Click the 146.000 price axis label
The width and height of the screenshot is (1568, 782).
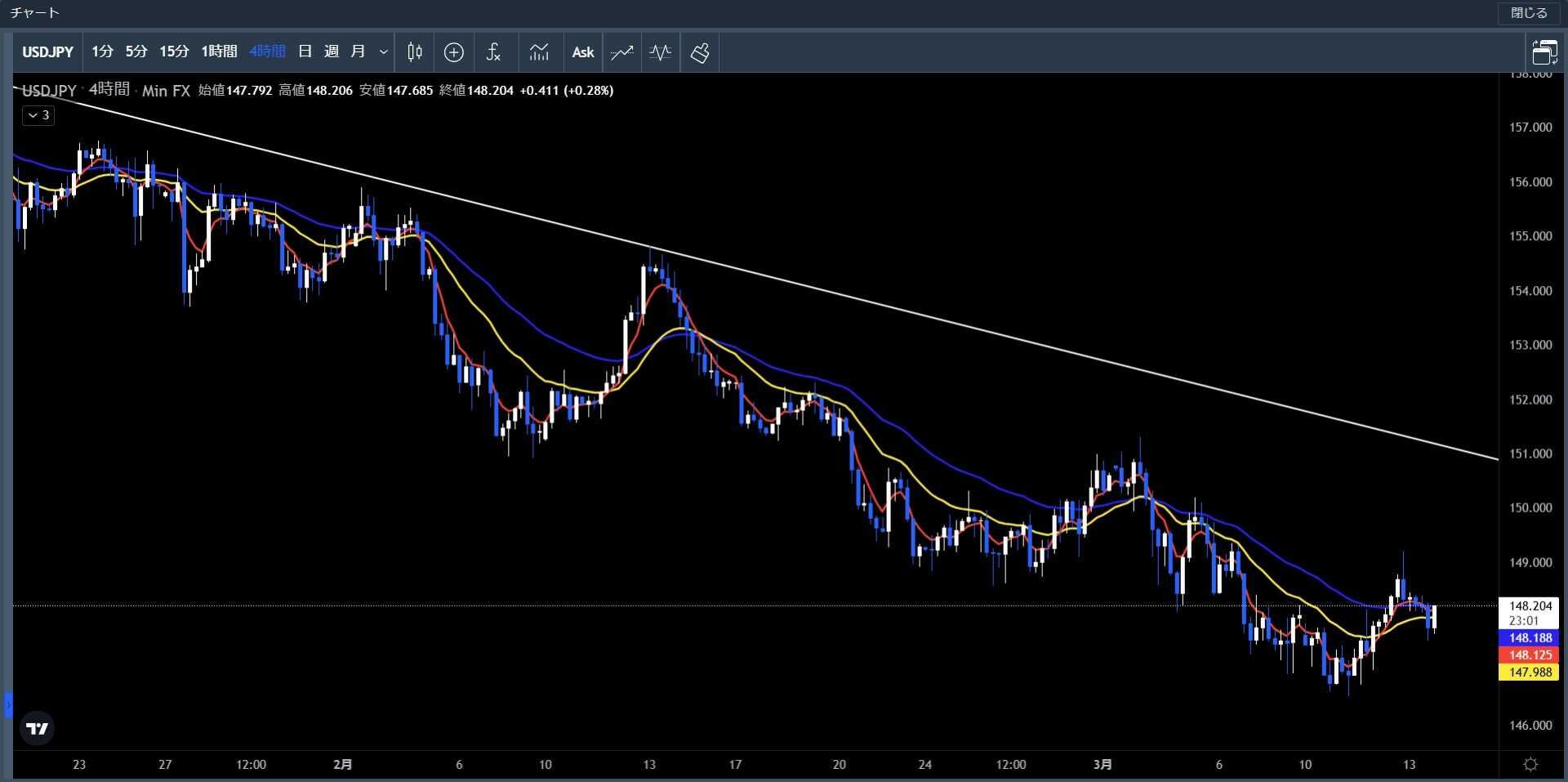(x=1530, y=726)
